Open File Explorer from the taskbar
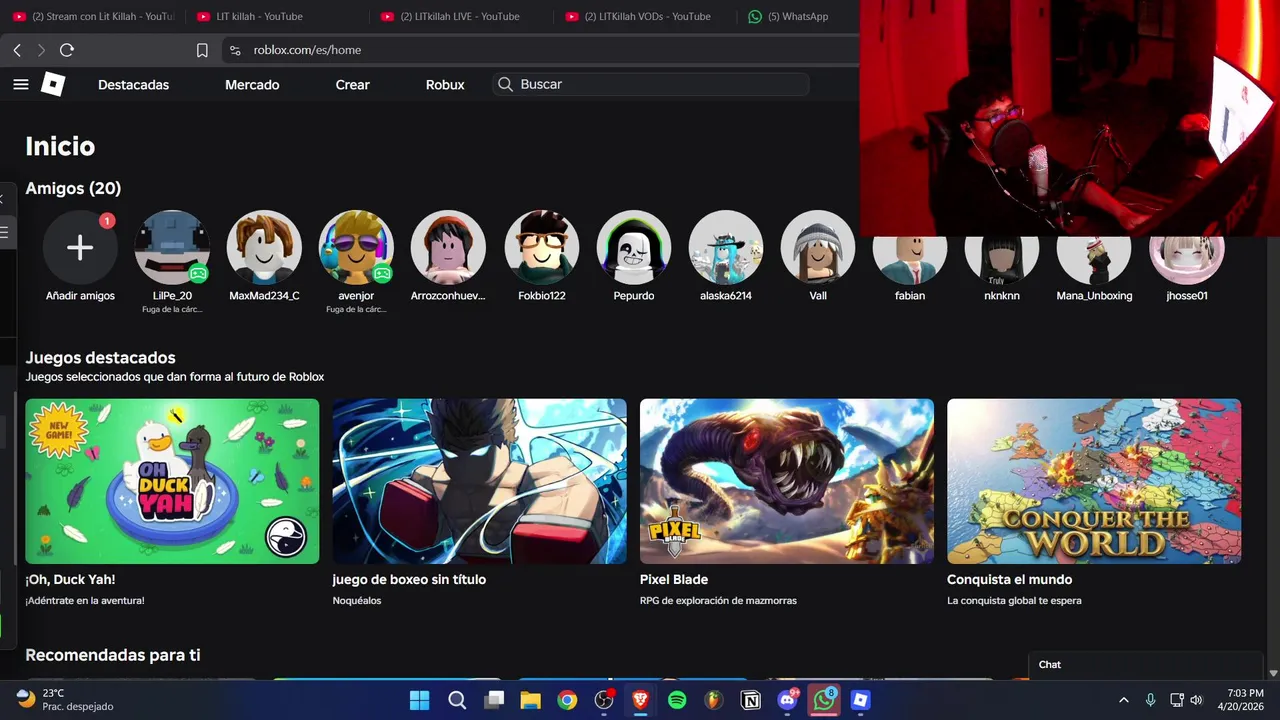Image resolution: width=1280 pixels, height=720 pixels. [x=530, y=700]
